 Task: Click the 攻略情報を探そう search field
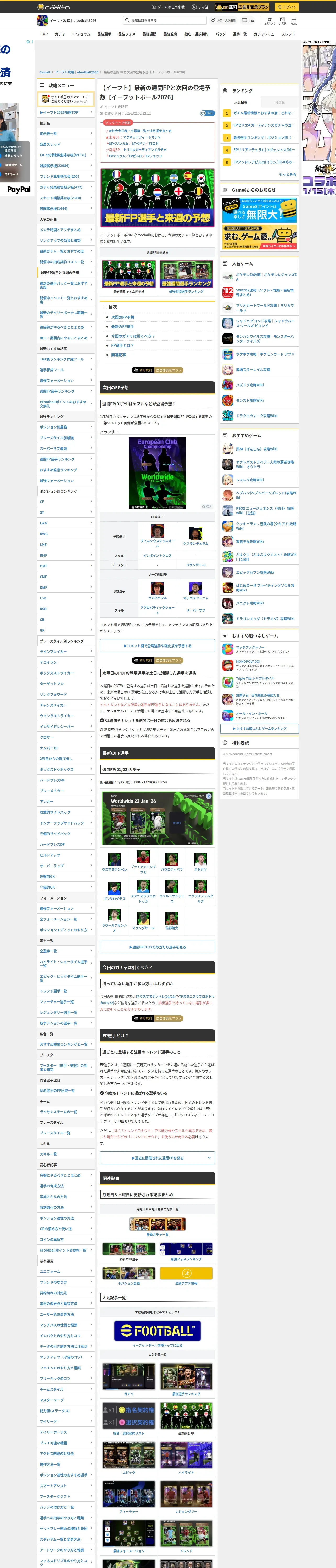click(x=165, y=20)
